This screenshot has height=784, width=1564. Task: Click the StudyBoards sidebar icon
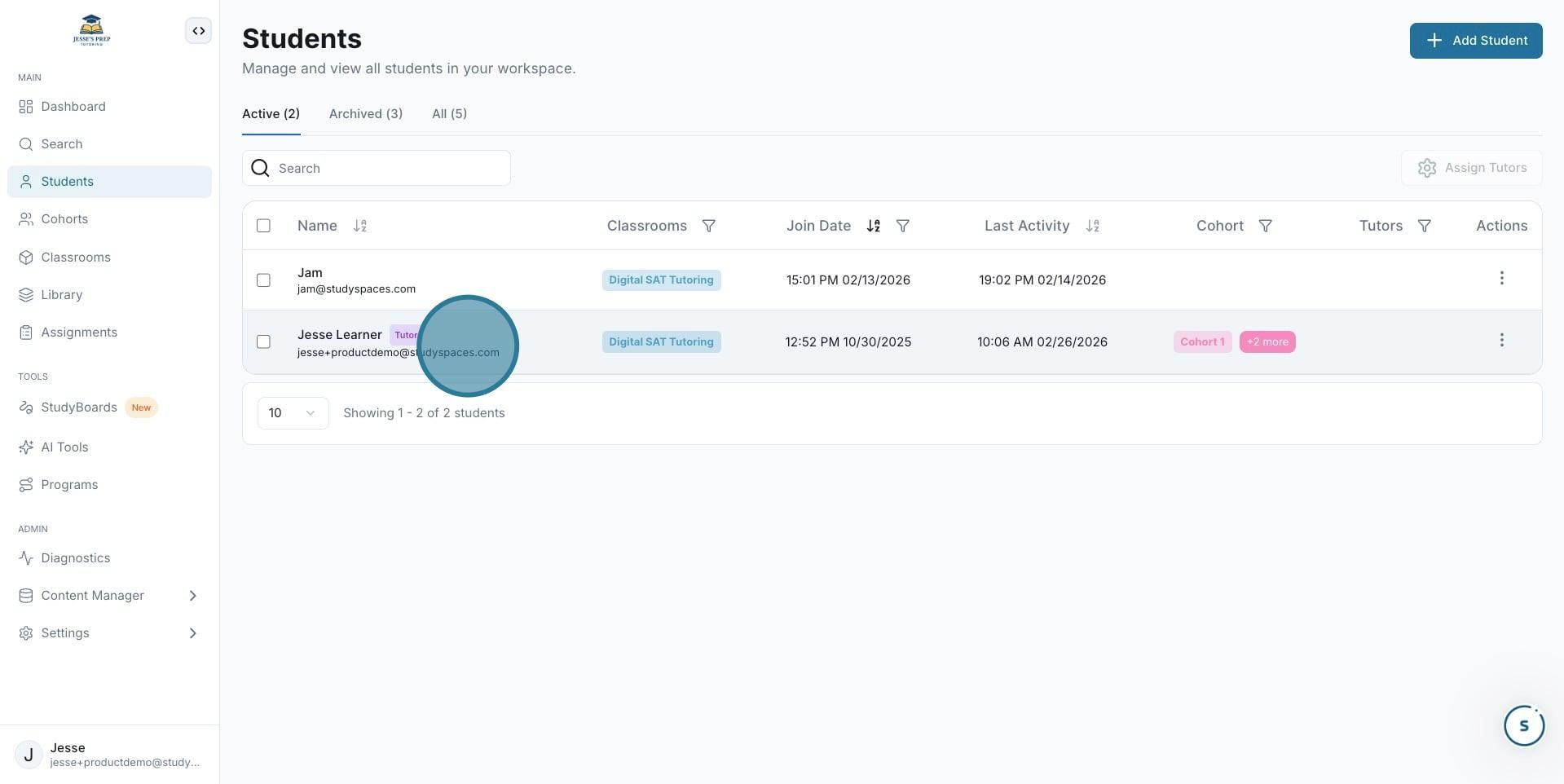[x=26, y=407]
